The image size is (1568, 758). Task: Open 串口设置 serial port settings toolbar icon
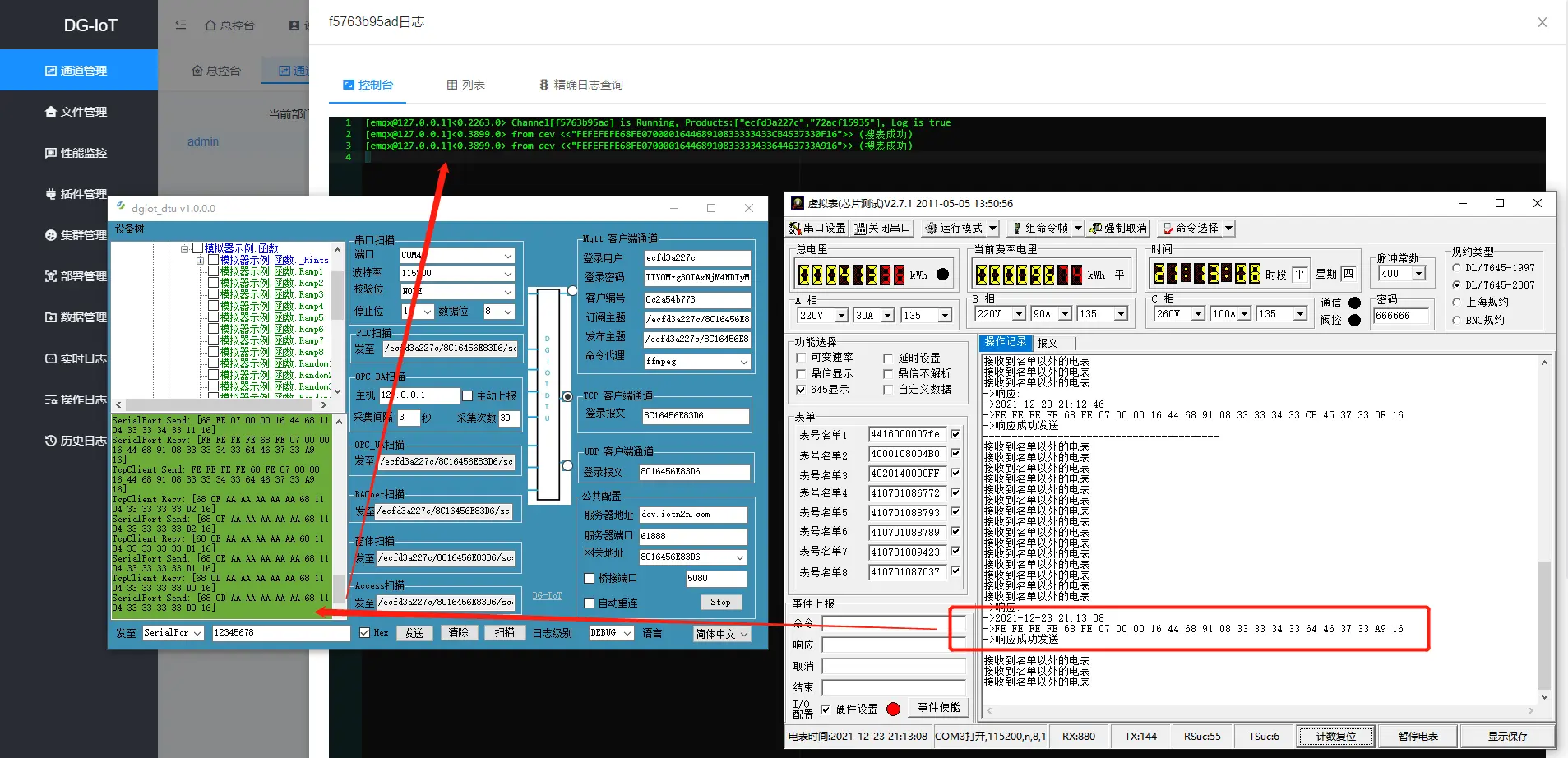coord(796,229)
